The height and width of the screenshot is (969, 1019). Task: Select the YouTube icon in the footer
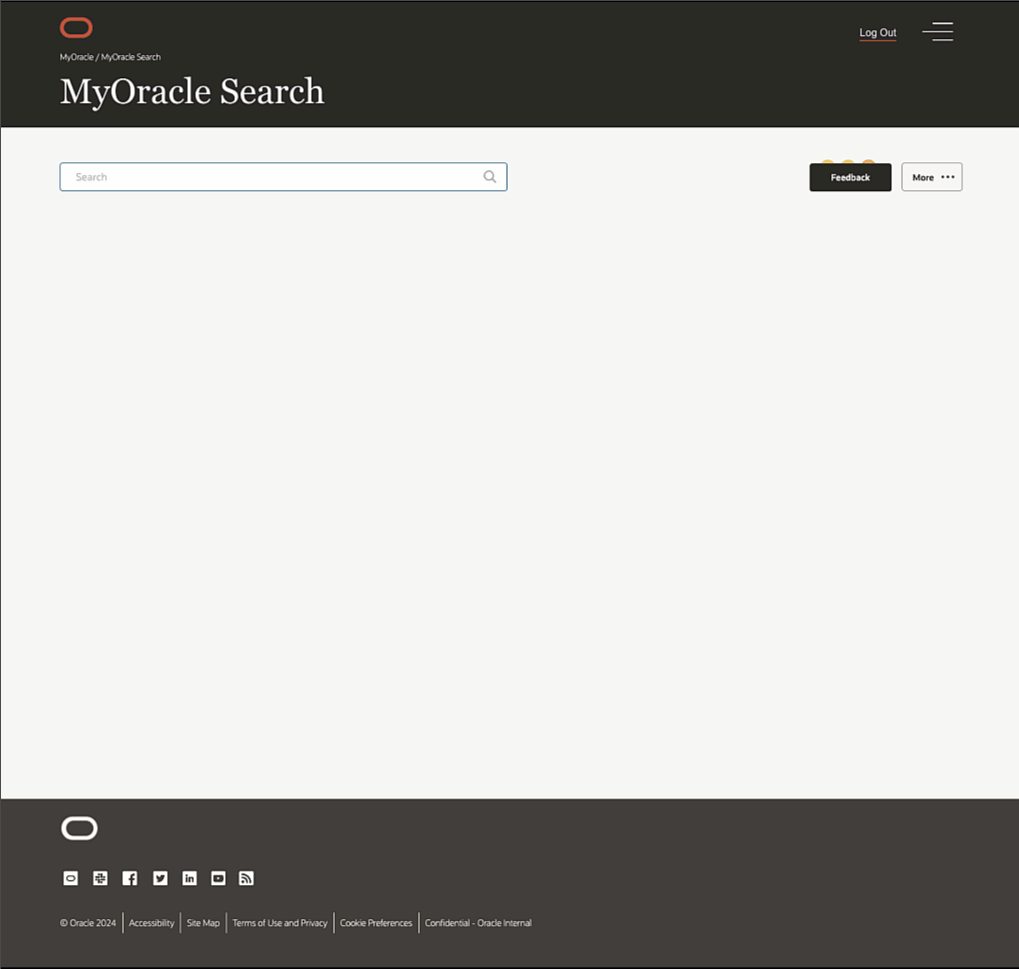(x=217, y=878)
